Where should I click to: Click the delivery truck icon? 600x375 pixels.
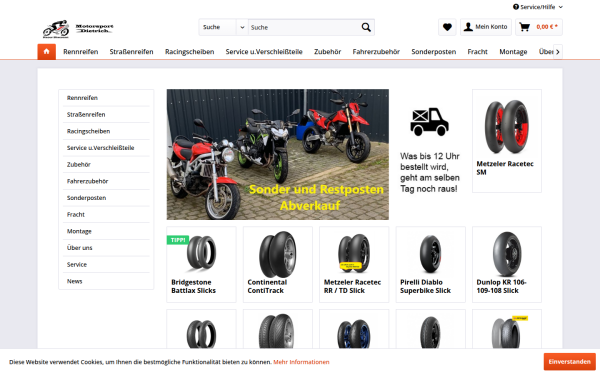(x=429, y=121)
